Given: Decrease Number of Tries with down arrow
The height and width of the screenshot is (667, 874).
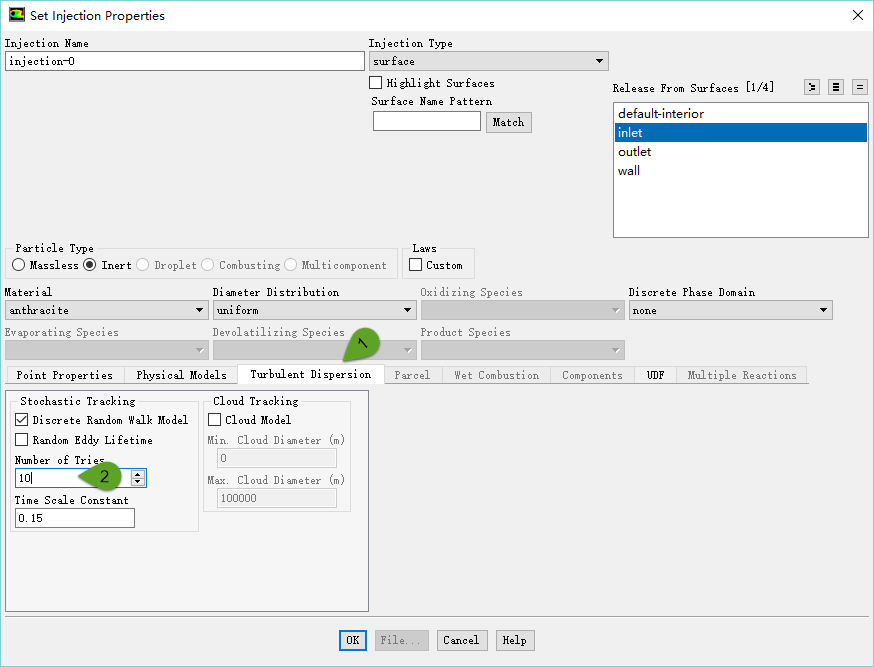Looking at the screenshot, I should [138, 482].
